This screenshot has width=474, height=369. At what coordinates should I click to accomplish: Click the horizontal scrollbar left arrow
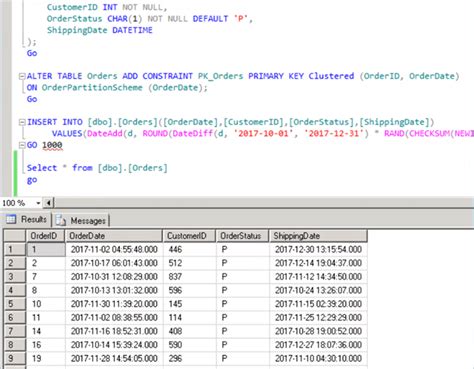pos(49,203)
